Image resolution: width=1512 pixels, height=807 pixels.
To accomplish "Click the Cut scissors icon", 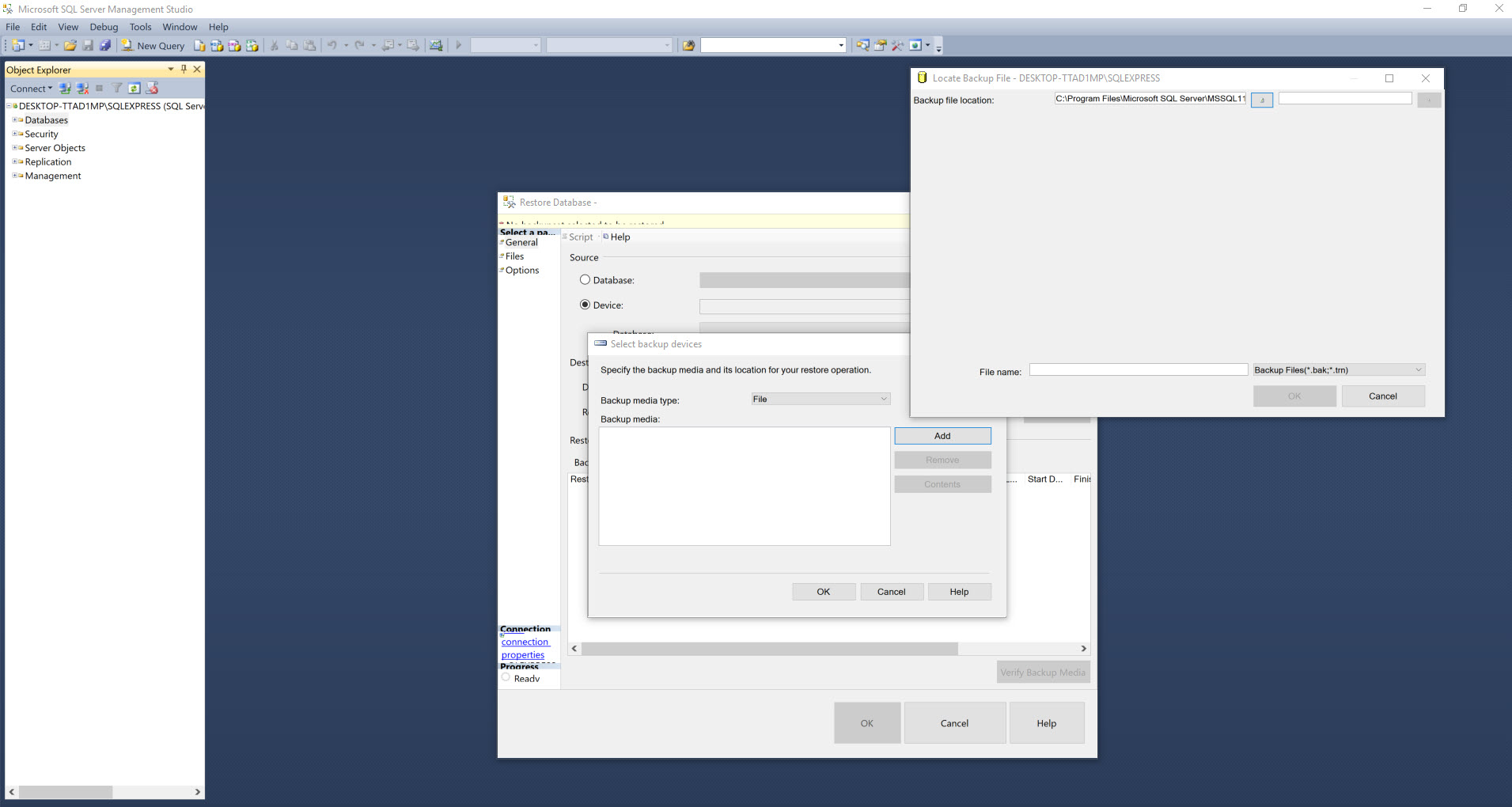I will (x=275, y=46).
